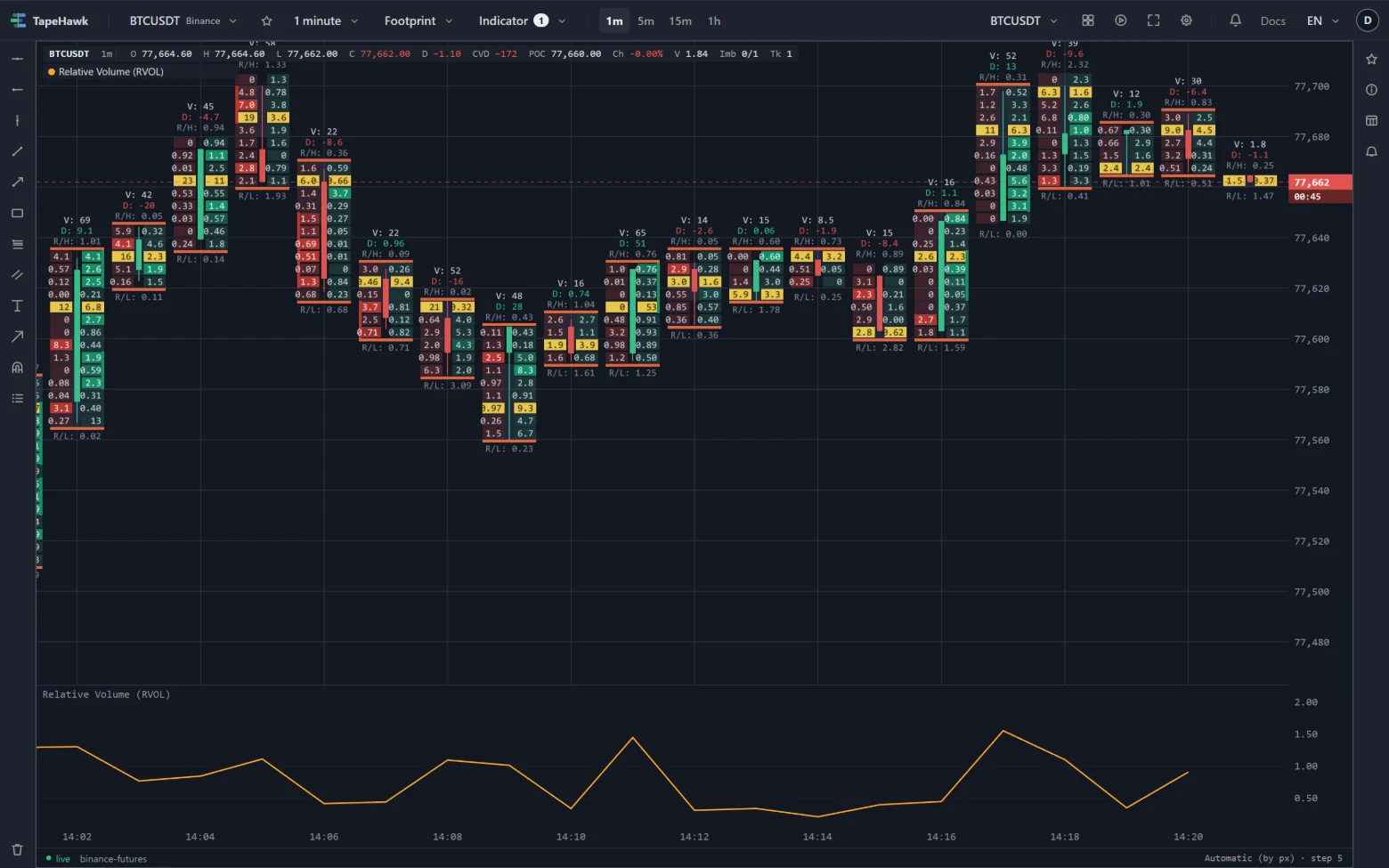
Task: Open the BTCUSDT Binance symbol selector
Action: coord(183,20)
